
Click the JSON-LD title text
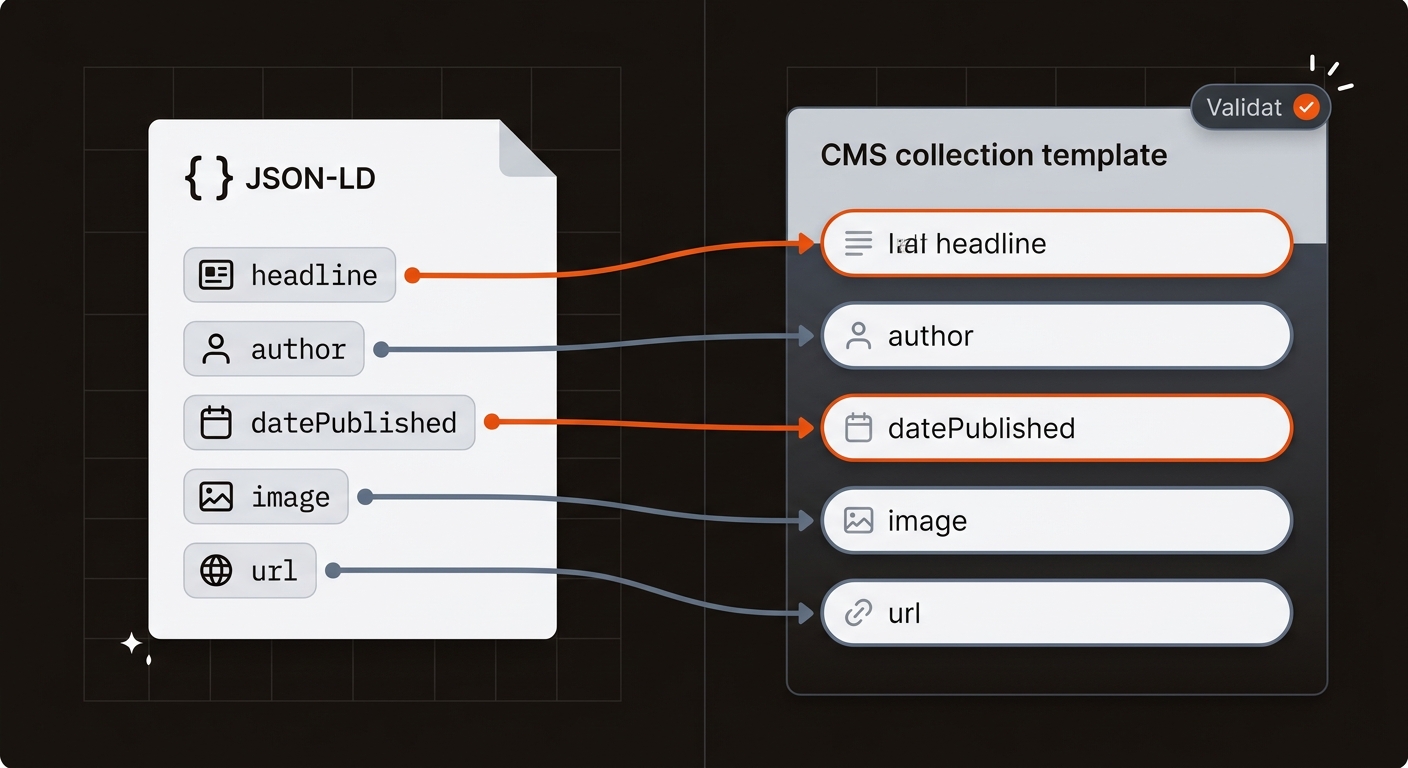coord(311,180)
